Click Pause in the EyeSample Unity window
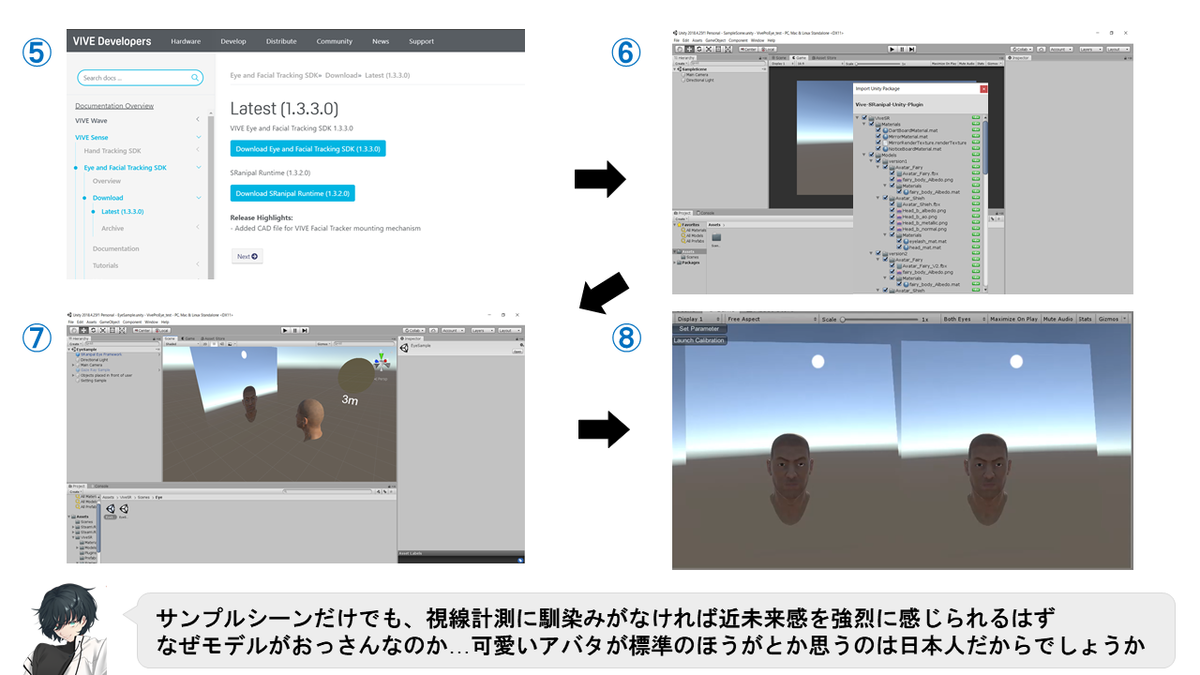 [295, 330]
